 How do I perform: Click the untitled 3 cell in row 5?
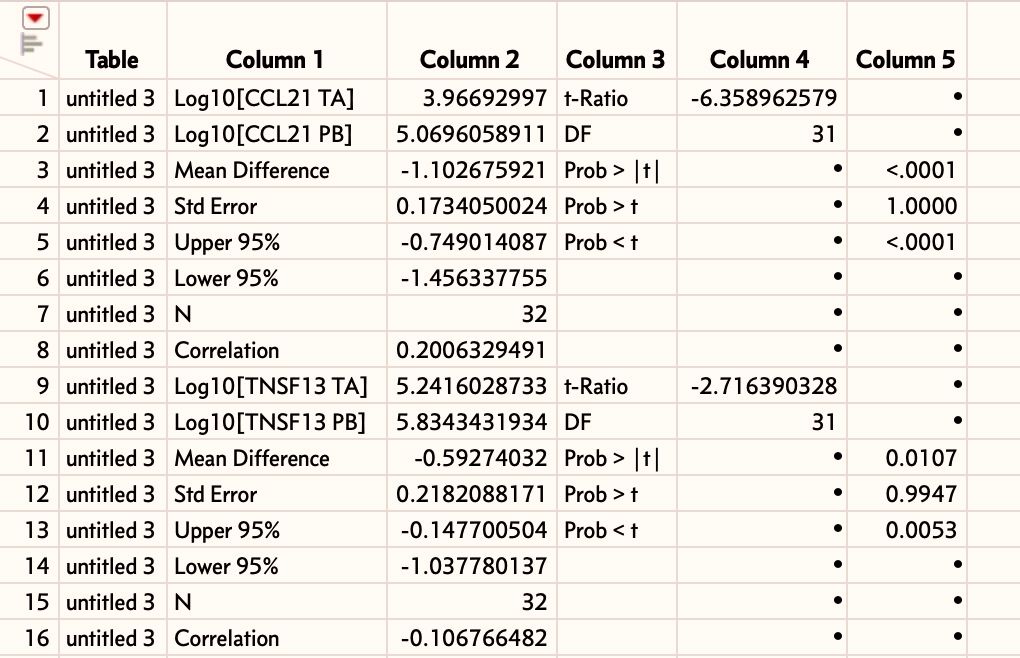point(110,242)
